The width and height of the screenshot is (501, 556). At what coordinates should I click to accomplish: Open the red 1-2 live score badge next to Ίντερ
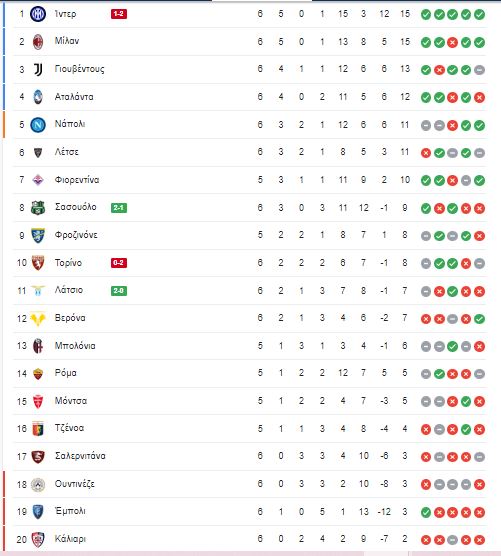point(119,14)
